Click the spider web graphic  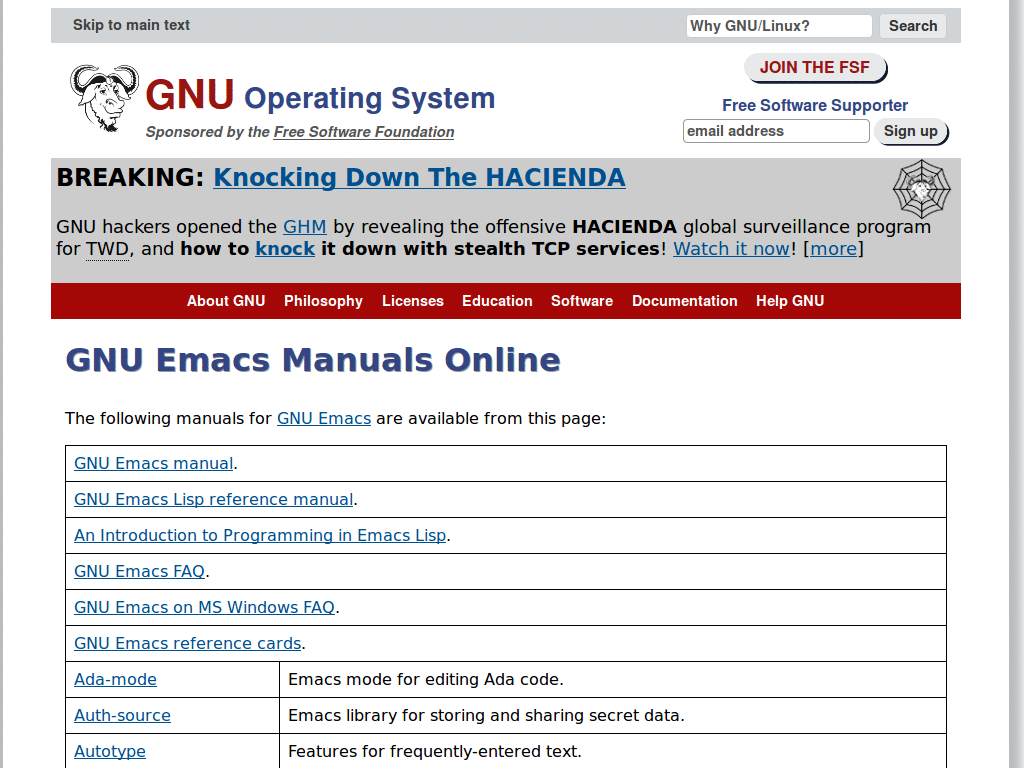point(920,188)
